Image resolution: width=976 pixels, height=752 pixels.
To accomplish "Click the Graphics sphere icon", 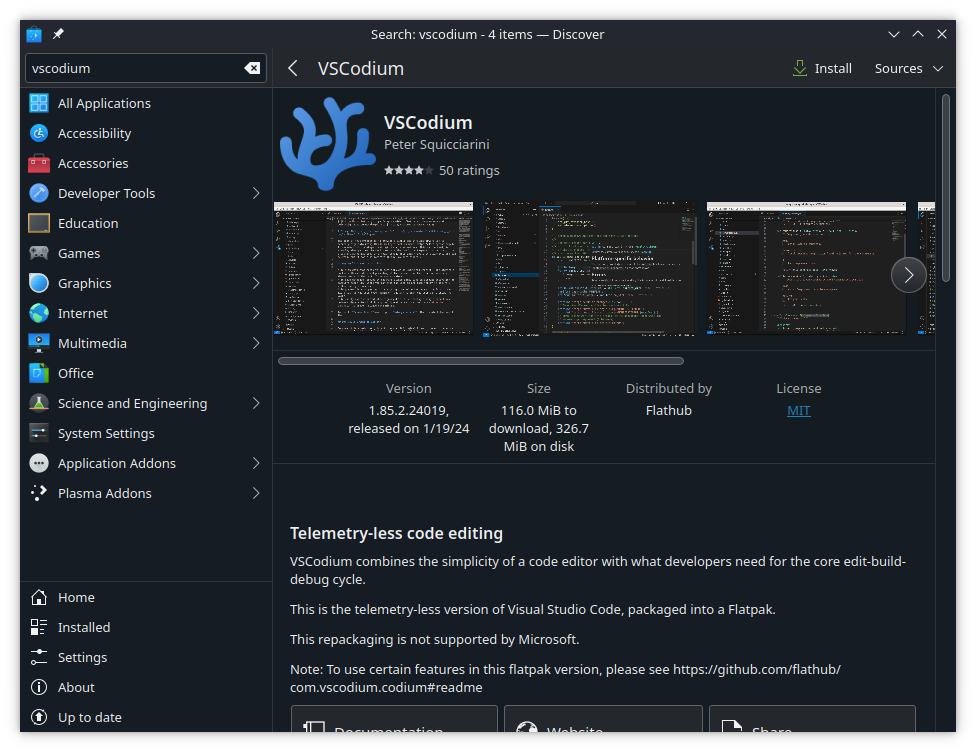I will tap(39, 283).
